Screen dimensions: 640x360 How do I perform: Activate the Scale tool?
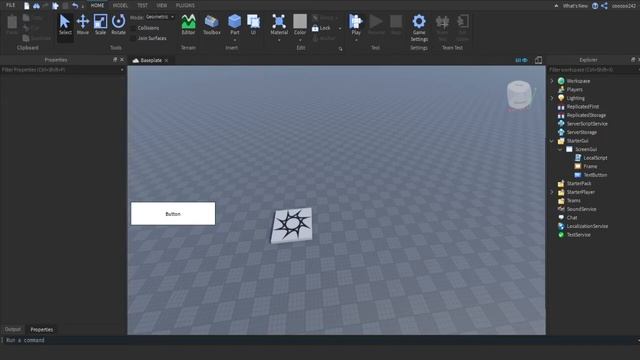[100, 25]
